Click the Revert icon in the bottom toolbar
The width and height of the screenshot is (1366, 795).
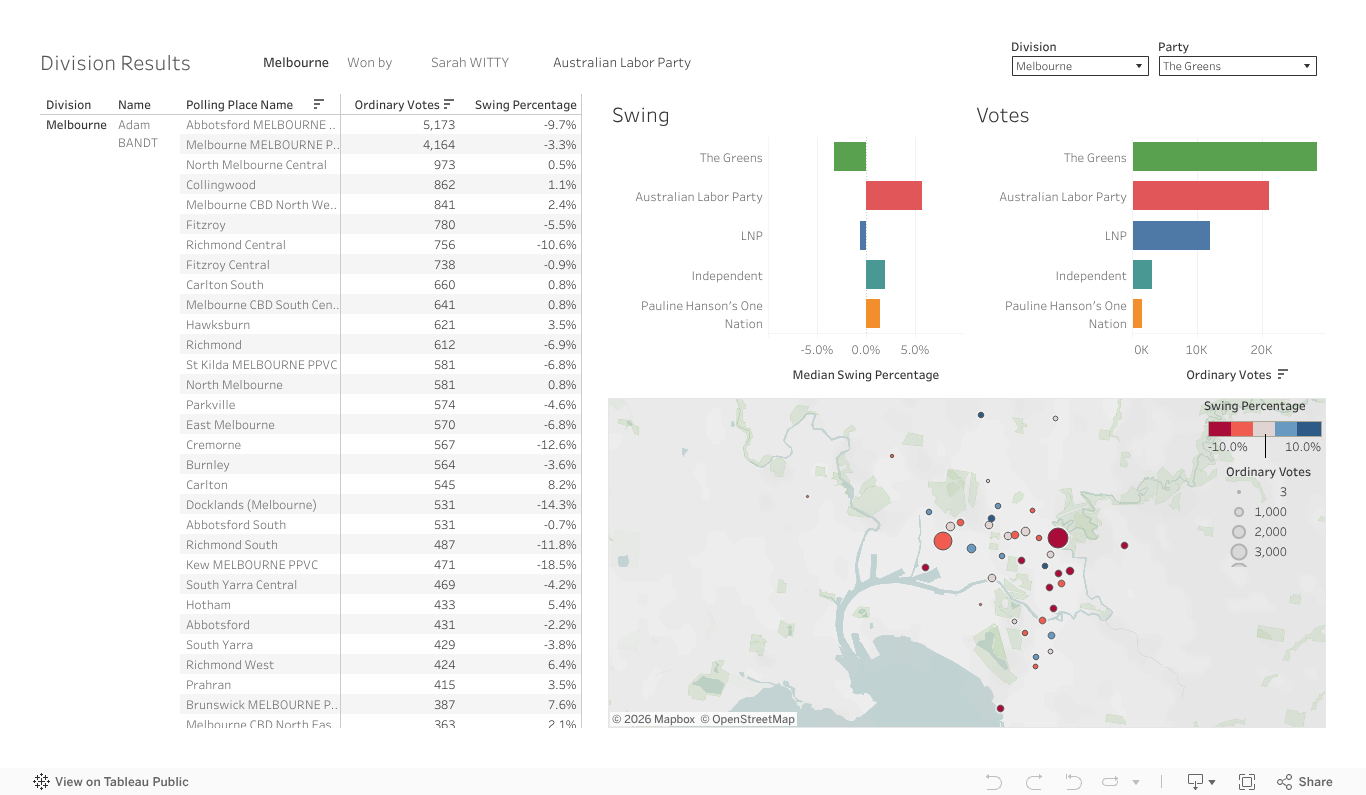[1073, 782]
